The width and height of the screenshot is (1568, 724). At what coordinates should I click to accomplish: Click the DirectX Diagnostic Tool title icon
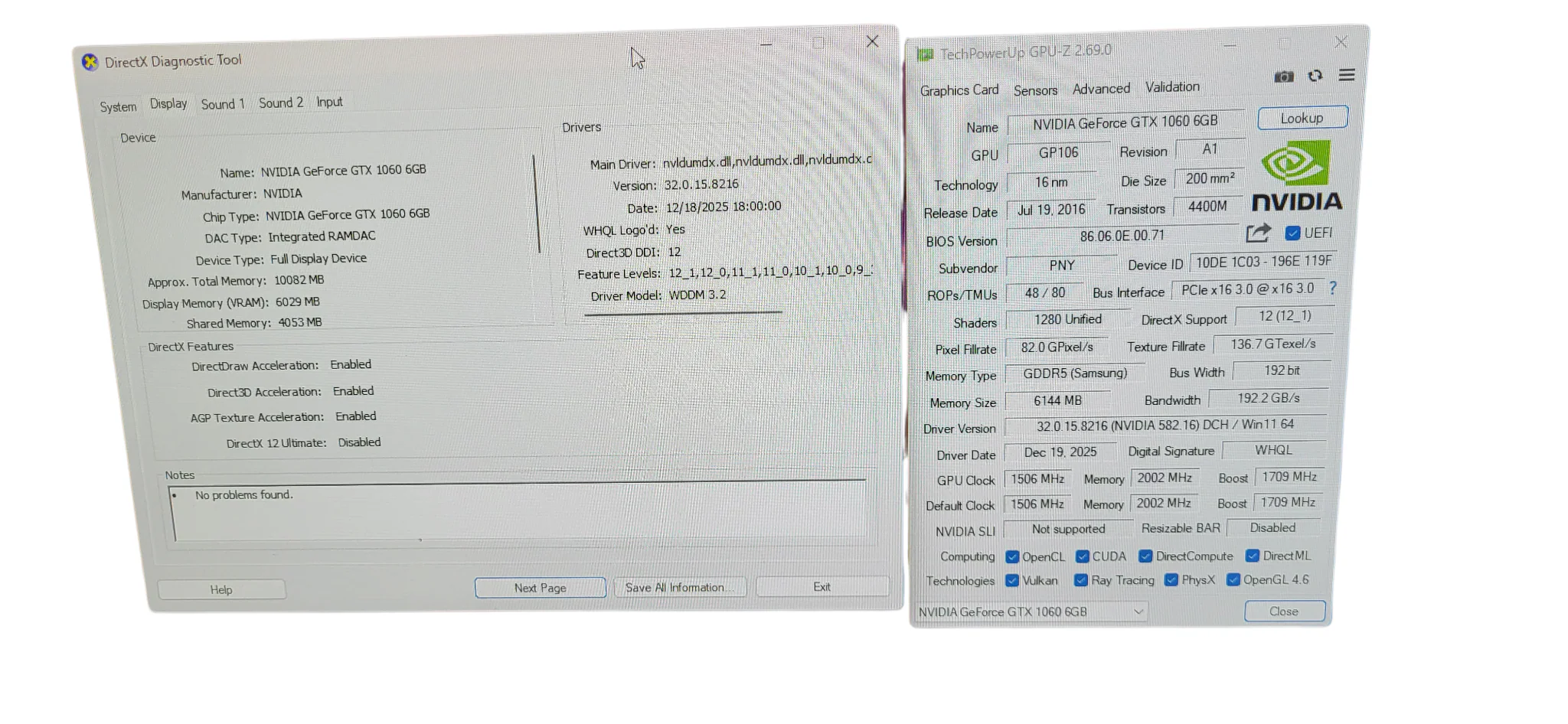[x=90, y=63]
